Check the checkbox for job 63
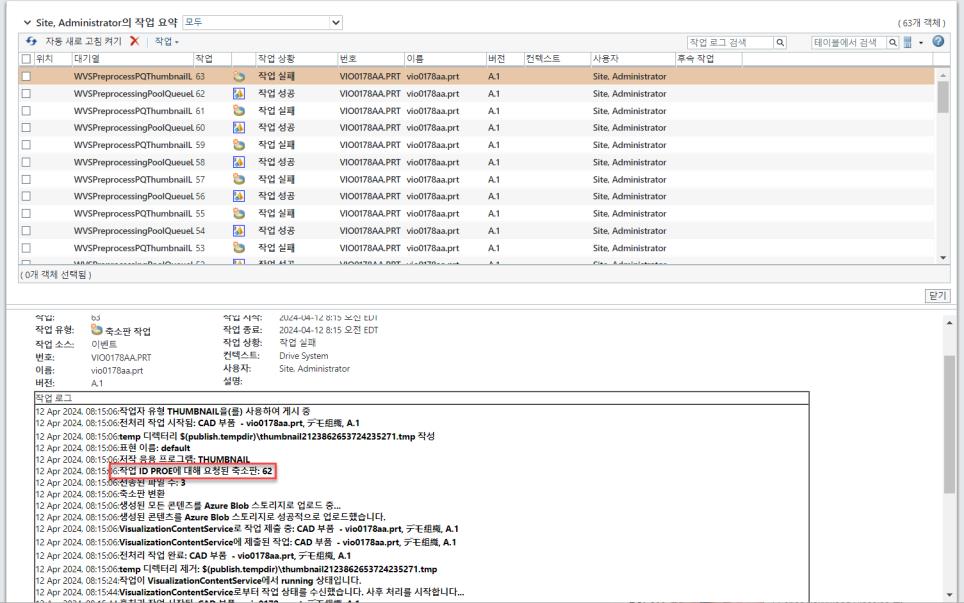This screenshot has height=603, width=964. (x=26, y=77)
